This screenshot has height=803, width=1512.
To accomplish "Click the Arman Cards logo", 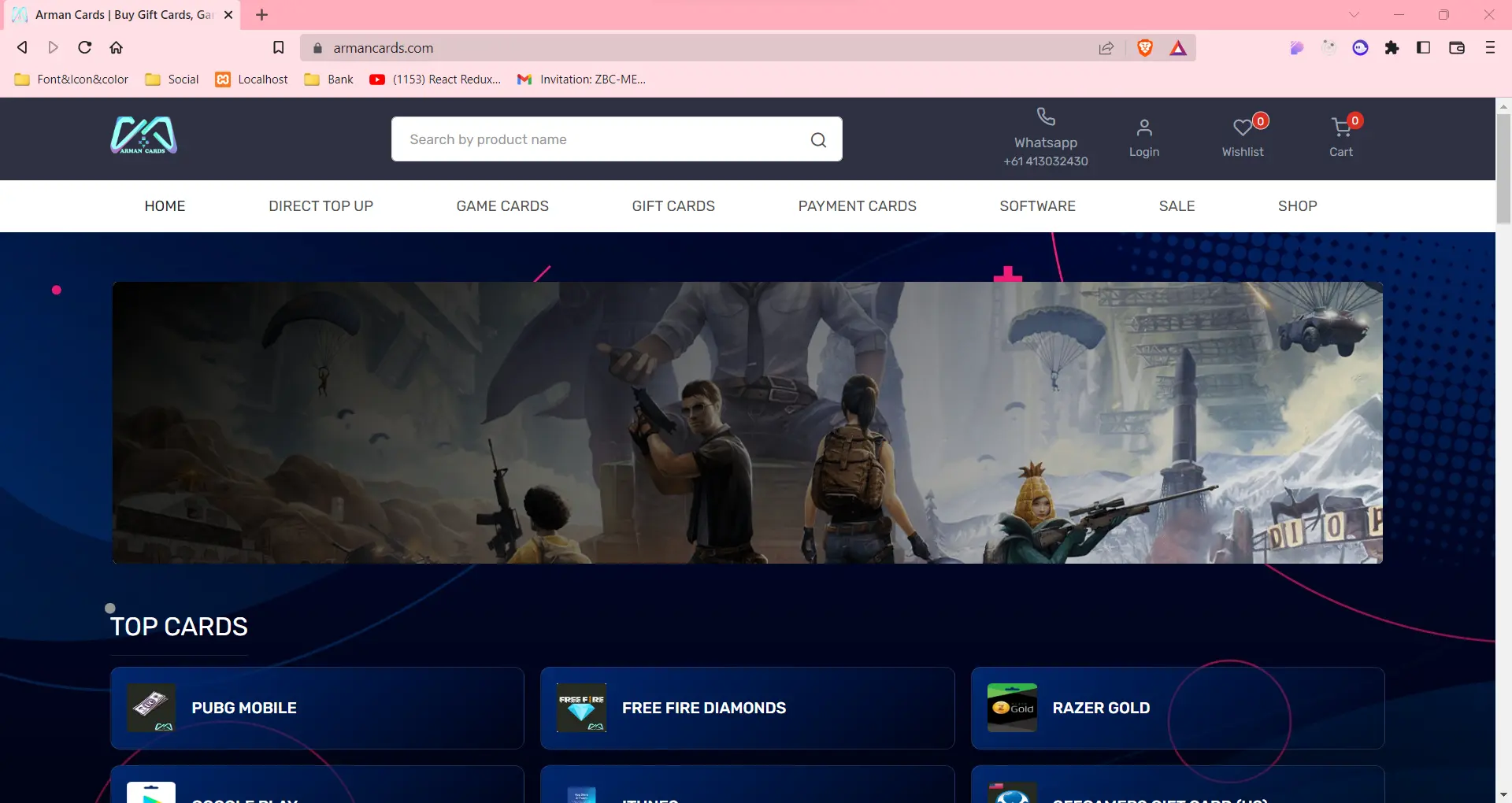I will (x=143, y=135).
